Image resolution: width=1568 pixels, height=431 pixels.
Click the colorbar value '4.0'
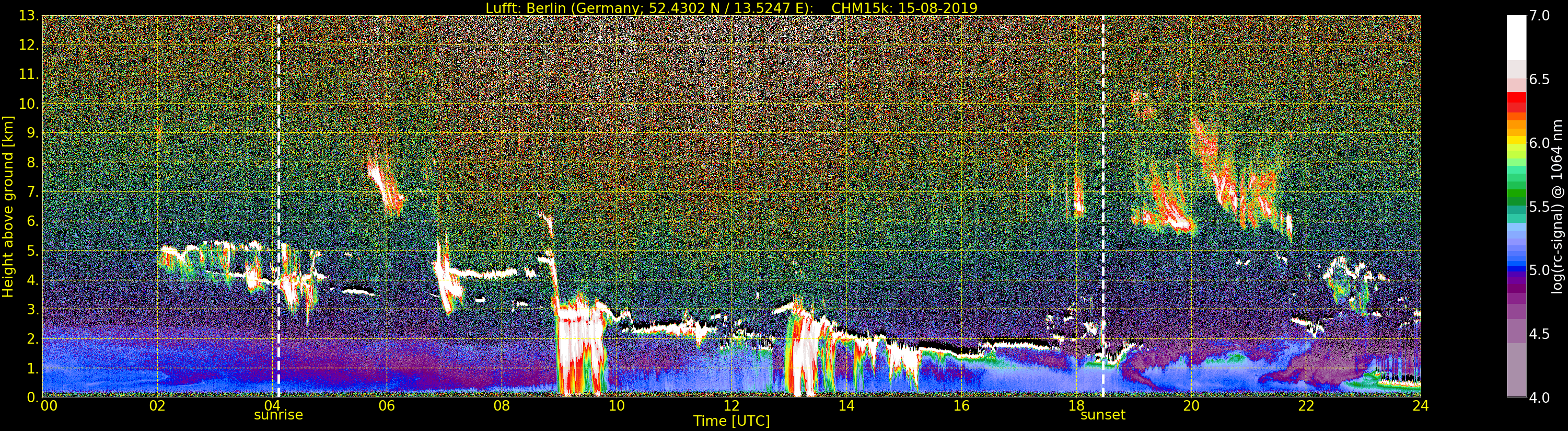pos(1539,398)
